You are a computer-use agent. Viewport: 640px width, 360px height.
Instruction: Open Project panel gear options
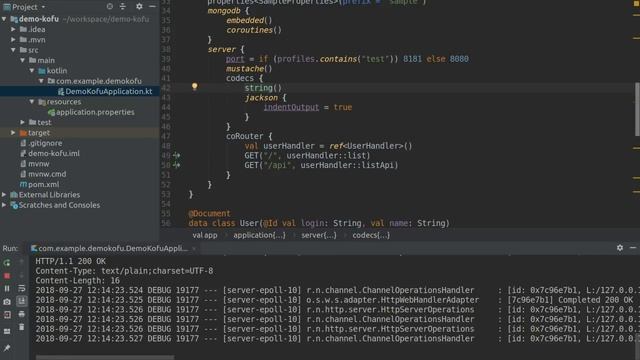click(x=139, y=7)
